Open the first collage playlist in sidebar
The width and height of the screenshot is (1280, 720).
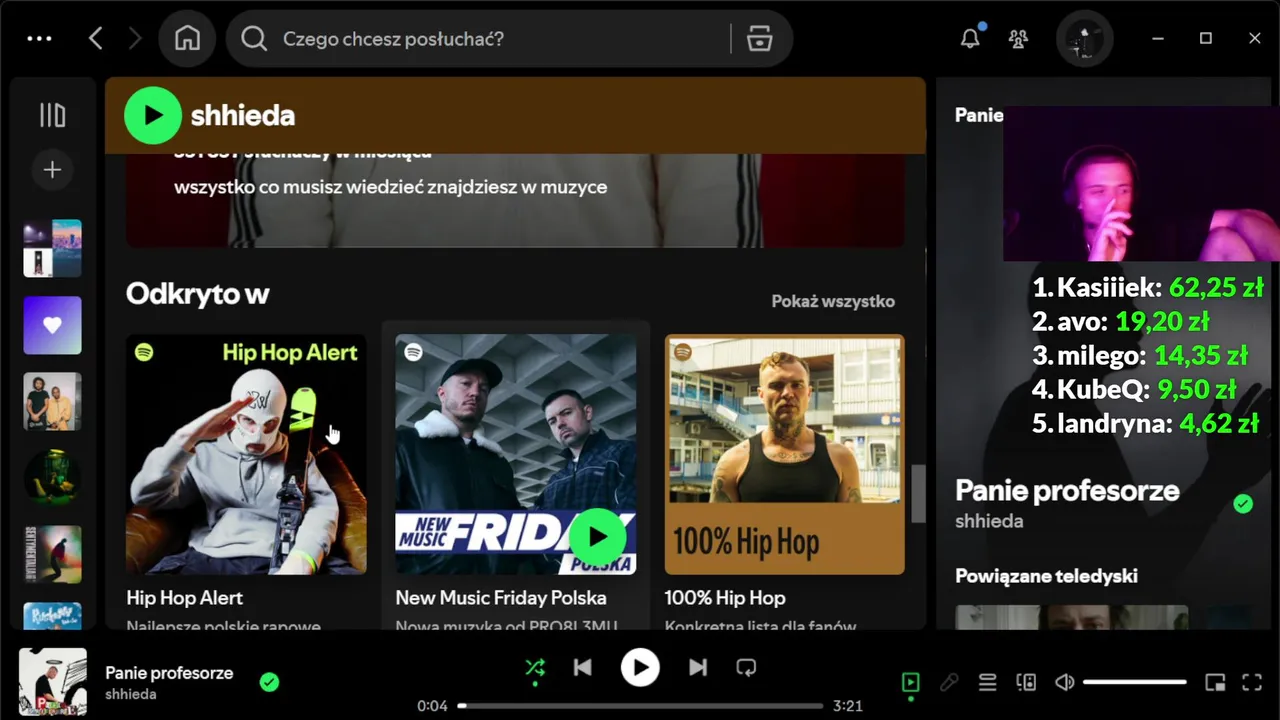coord(52,248)
